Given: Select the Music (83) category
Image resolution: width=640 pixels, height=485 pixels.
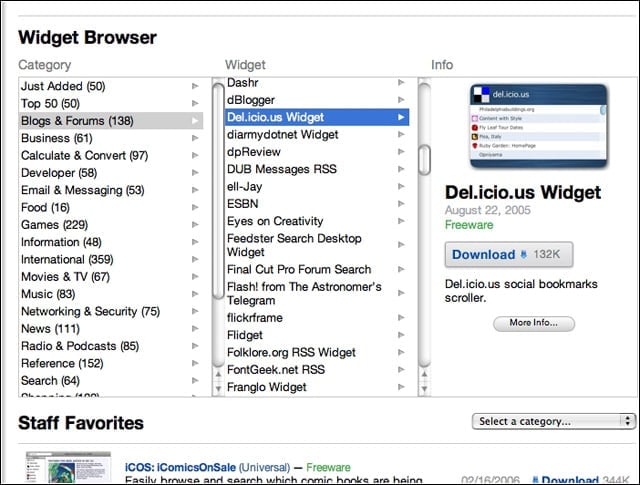Looking at the screenshot, I should pos(111,294).
